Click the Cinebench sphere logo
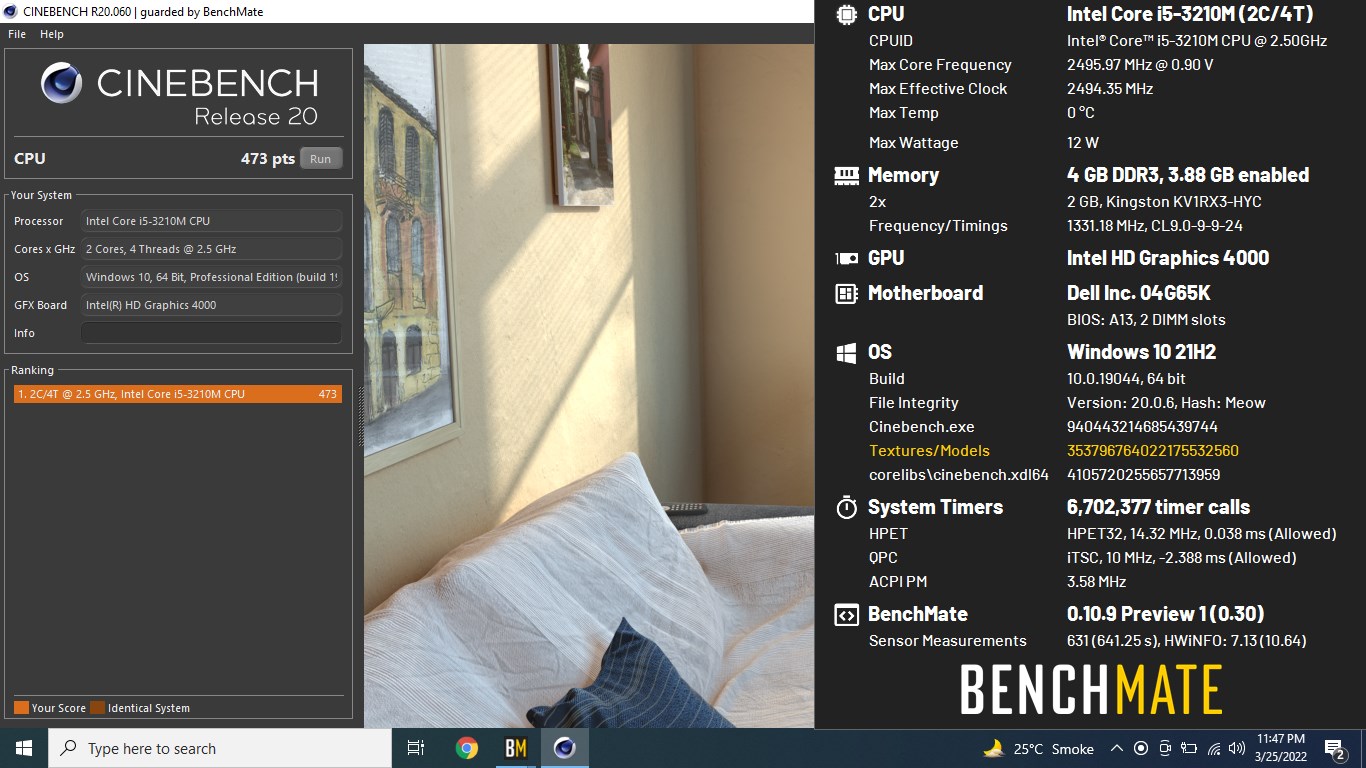 pyautogui.click(x=62, y=83)
